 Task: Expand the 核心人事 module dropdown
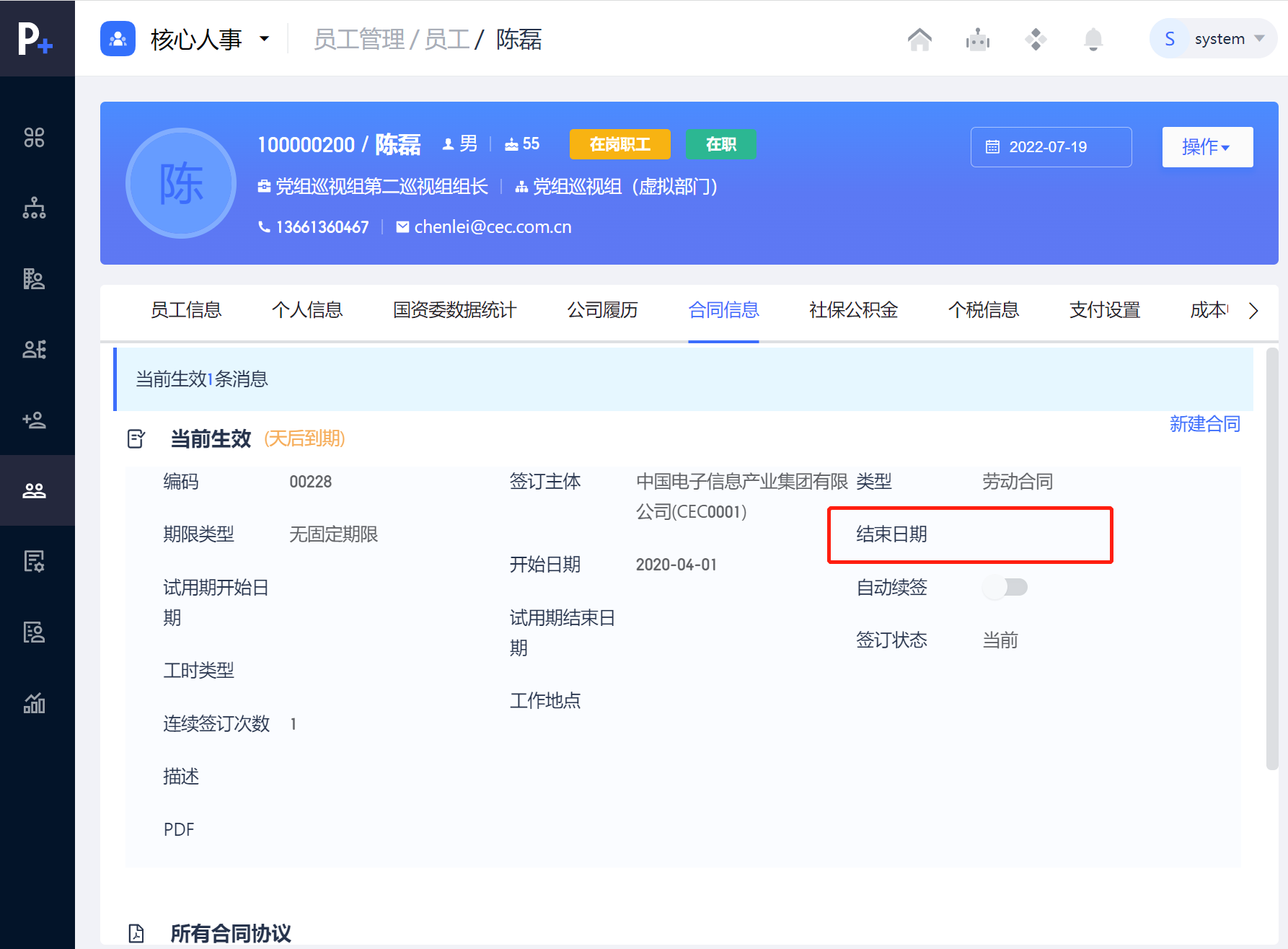(x=265, y=39)
